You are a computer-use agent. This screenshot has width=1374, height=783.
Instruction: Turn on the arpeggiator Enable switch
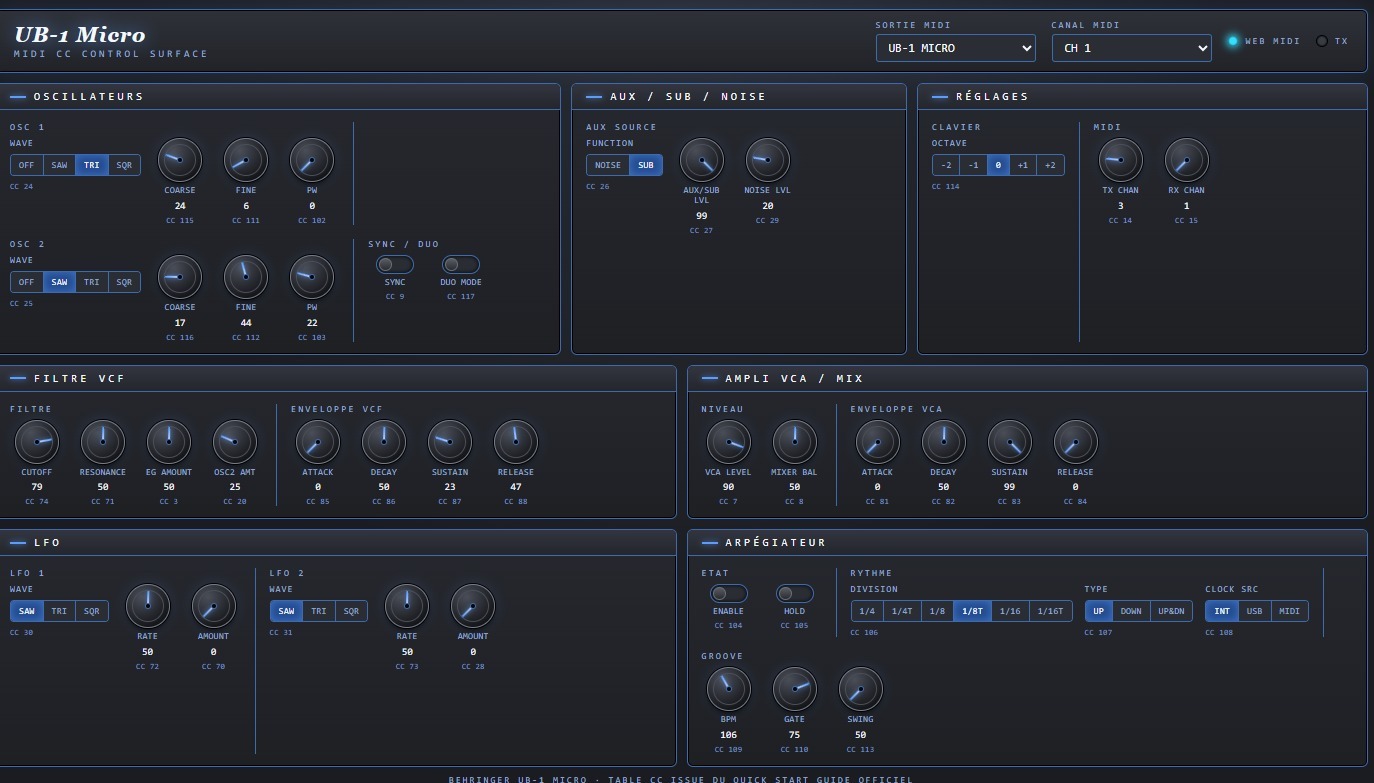729,593
